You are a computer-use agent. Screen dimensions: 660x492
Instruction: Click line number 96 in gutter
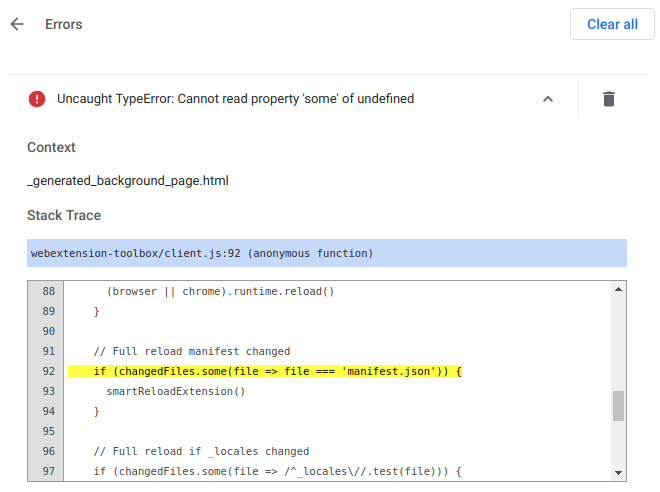(48, 451)
